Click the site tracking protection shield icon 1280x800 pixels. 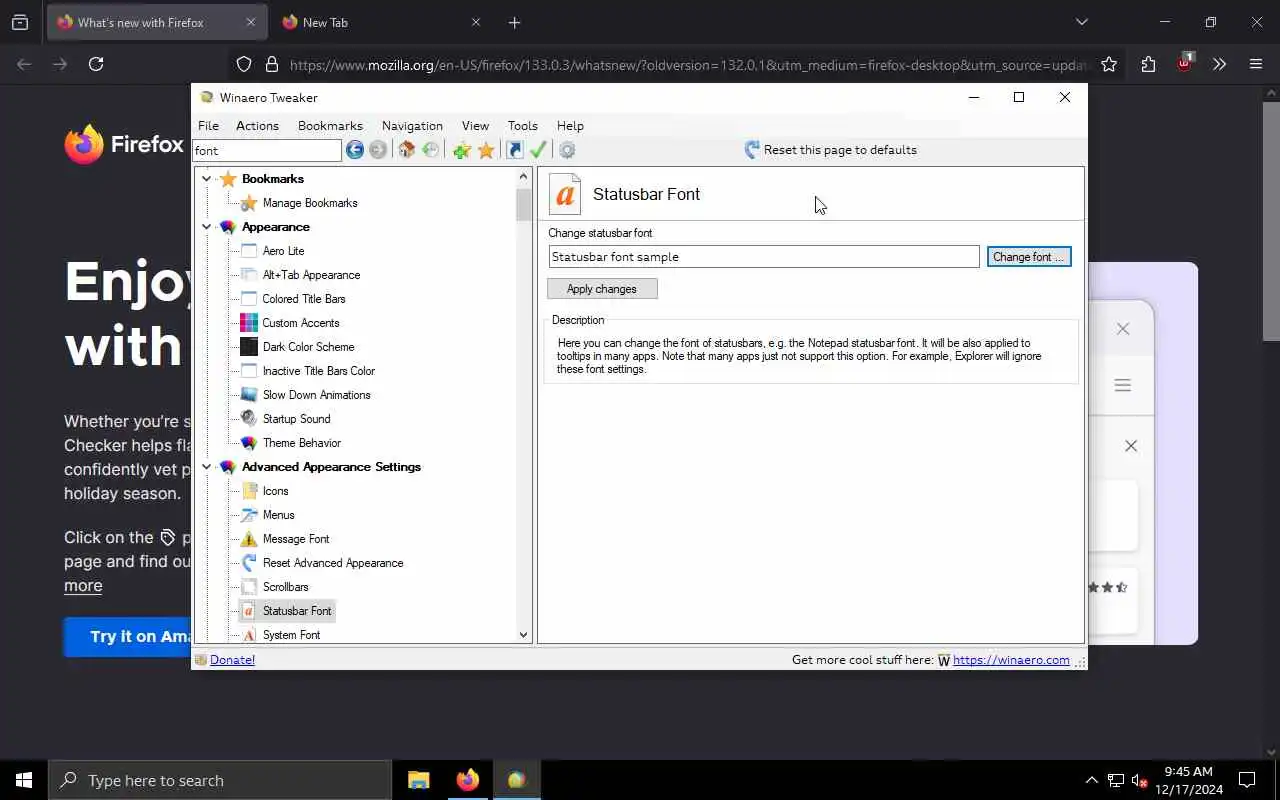244,64
